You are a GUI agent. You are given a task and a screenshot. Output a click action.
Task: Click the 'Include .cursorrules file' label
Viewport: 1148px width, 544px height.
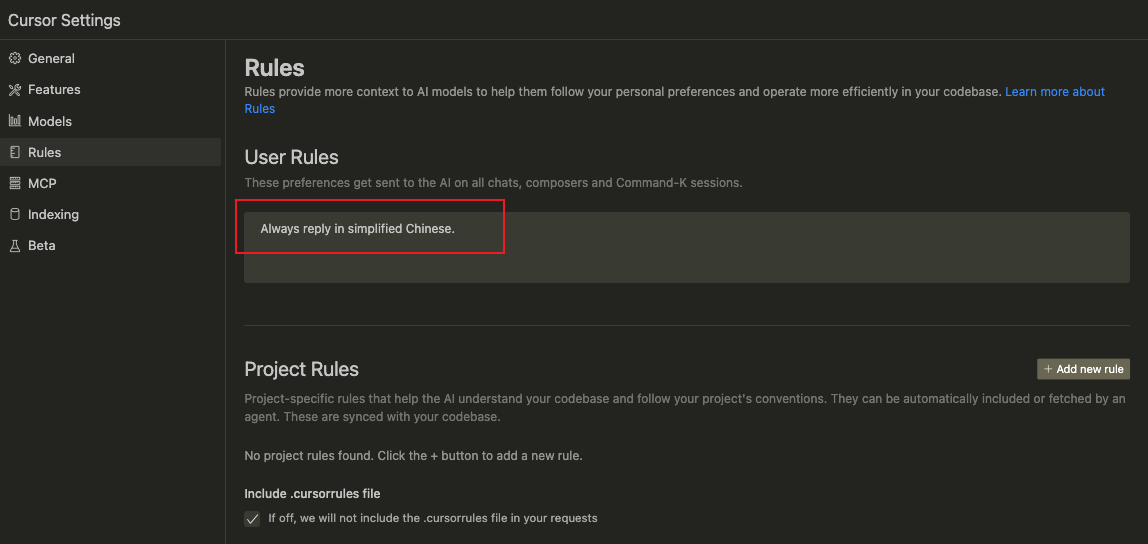(313, 493)
